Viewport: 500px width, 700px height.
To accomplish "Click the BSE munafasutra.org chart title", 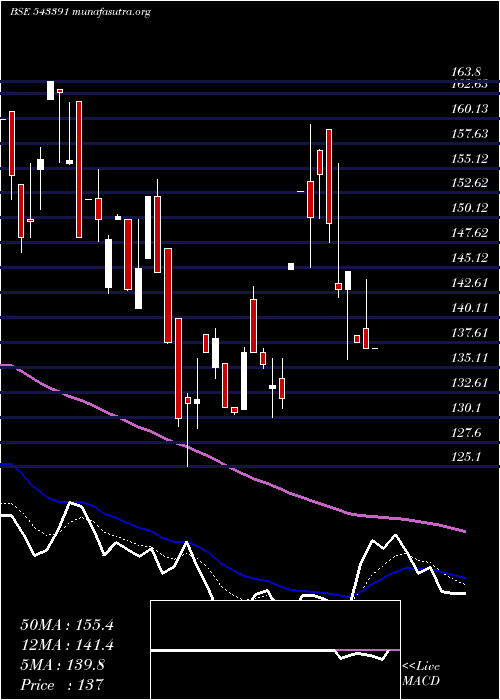I will click(80, 12).
